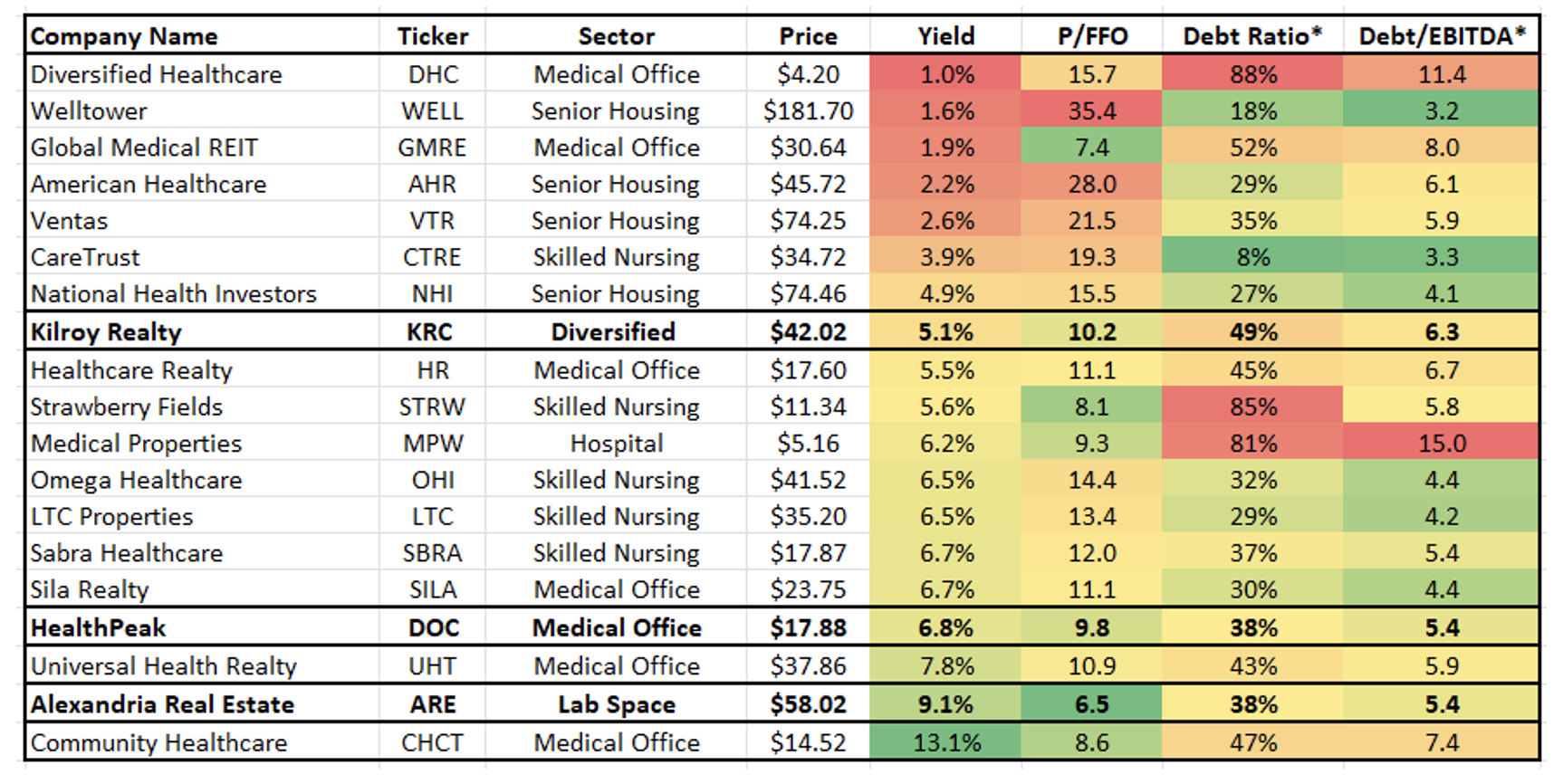Select the CareTrust 8% debt ratio cell
The image size is (1563, 784).
1253,257
